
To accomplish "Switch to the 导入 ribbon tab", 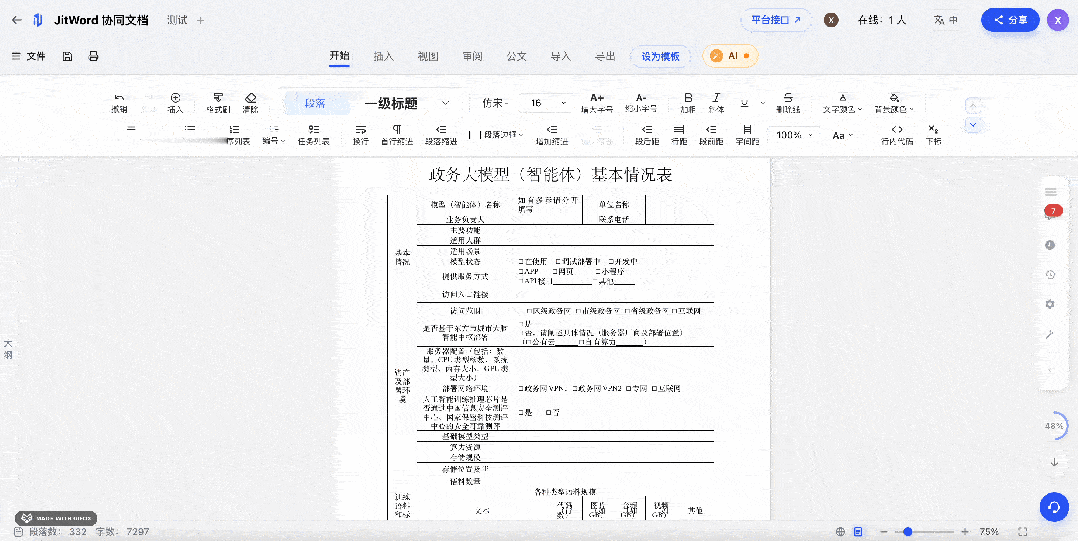I will point(560,56).
